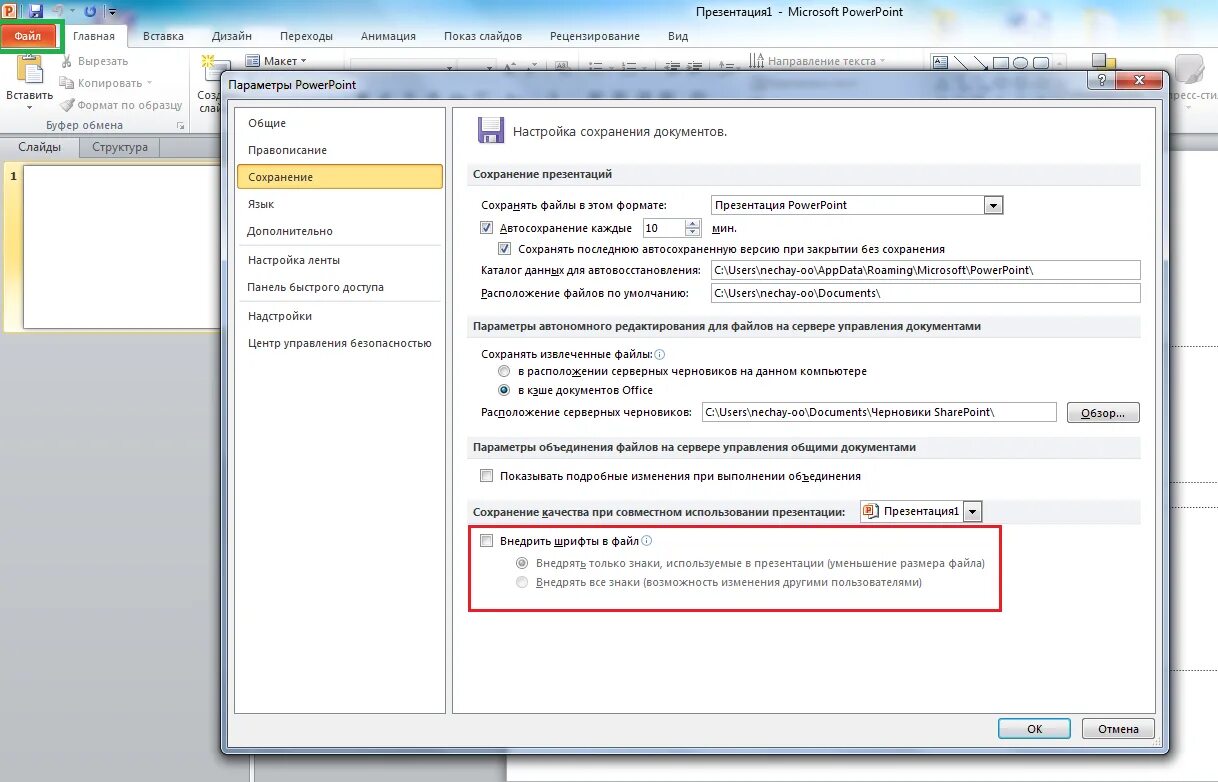Go to the Показ слайдов tab

(483, 36)
